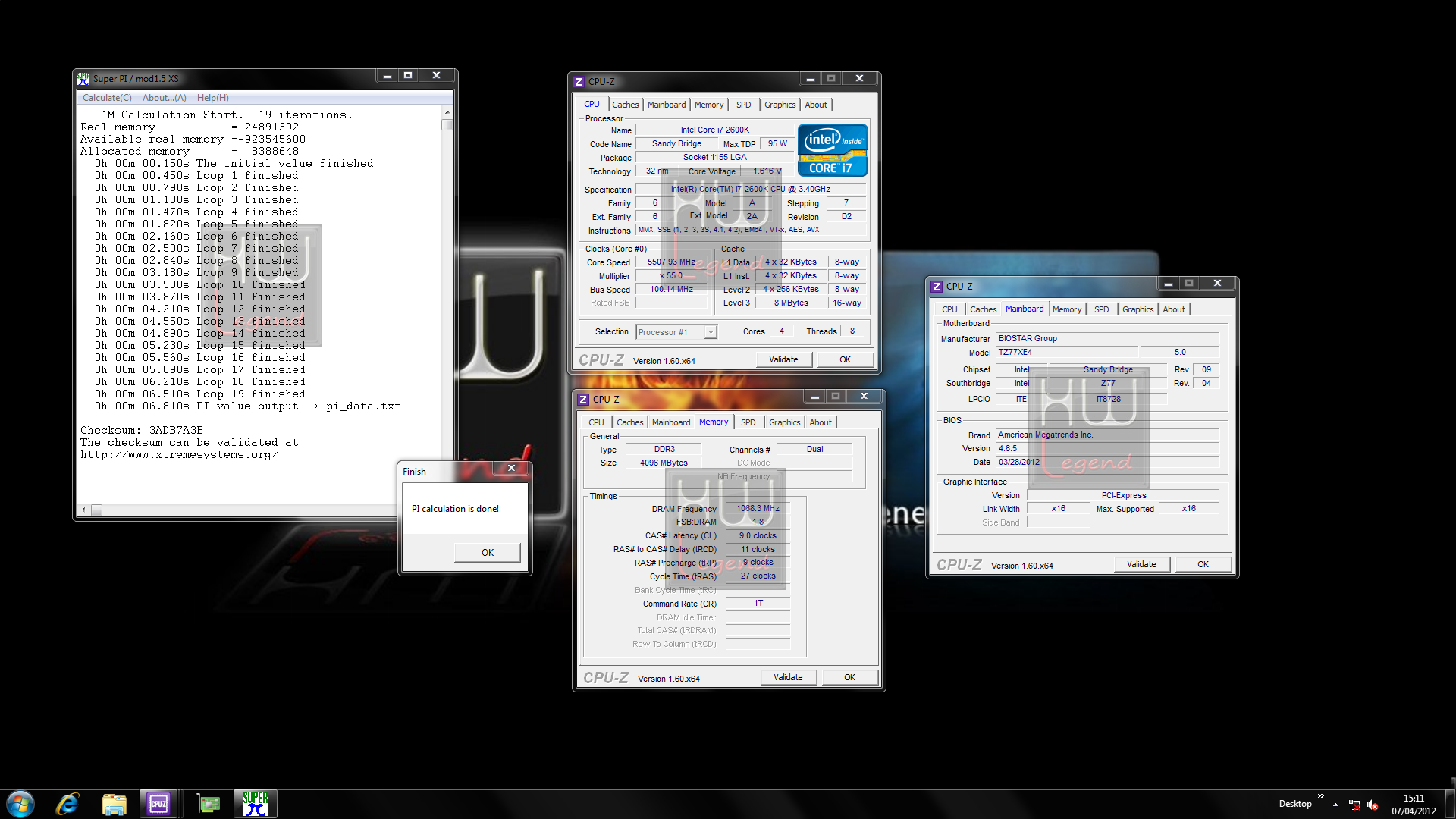1456x819 pixels.
Task: Select Graphics tab in Mainboard CPU-Z window
Action: tap(1138, 309)
